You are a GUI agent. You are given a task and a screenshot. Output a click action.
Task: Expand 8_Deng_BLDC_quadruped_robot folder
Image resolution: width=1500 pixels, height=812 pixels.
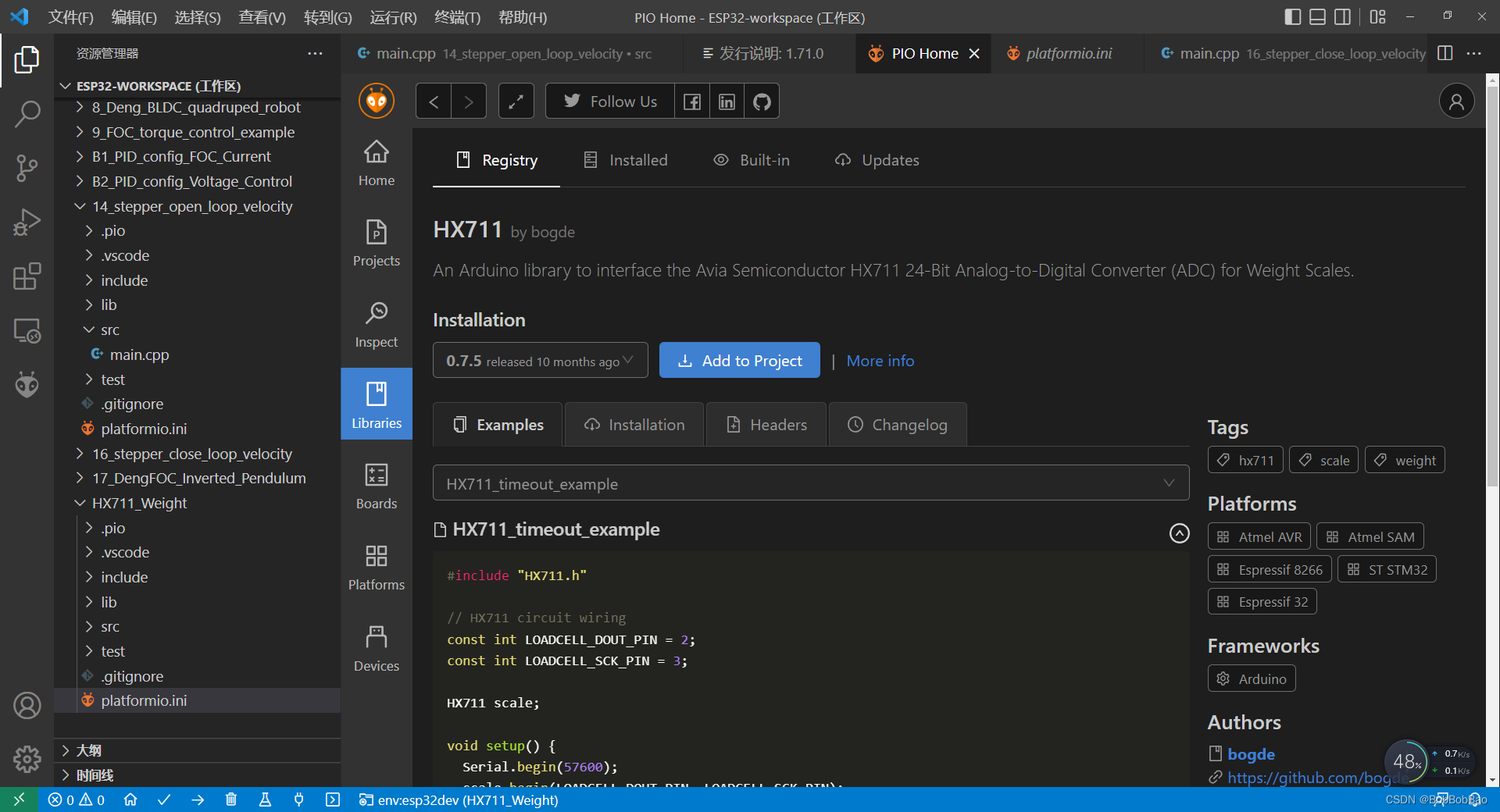click(x=195, y=107)
